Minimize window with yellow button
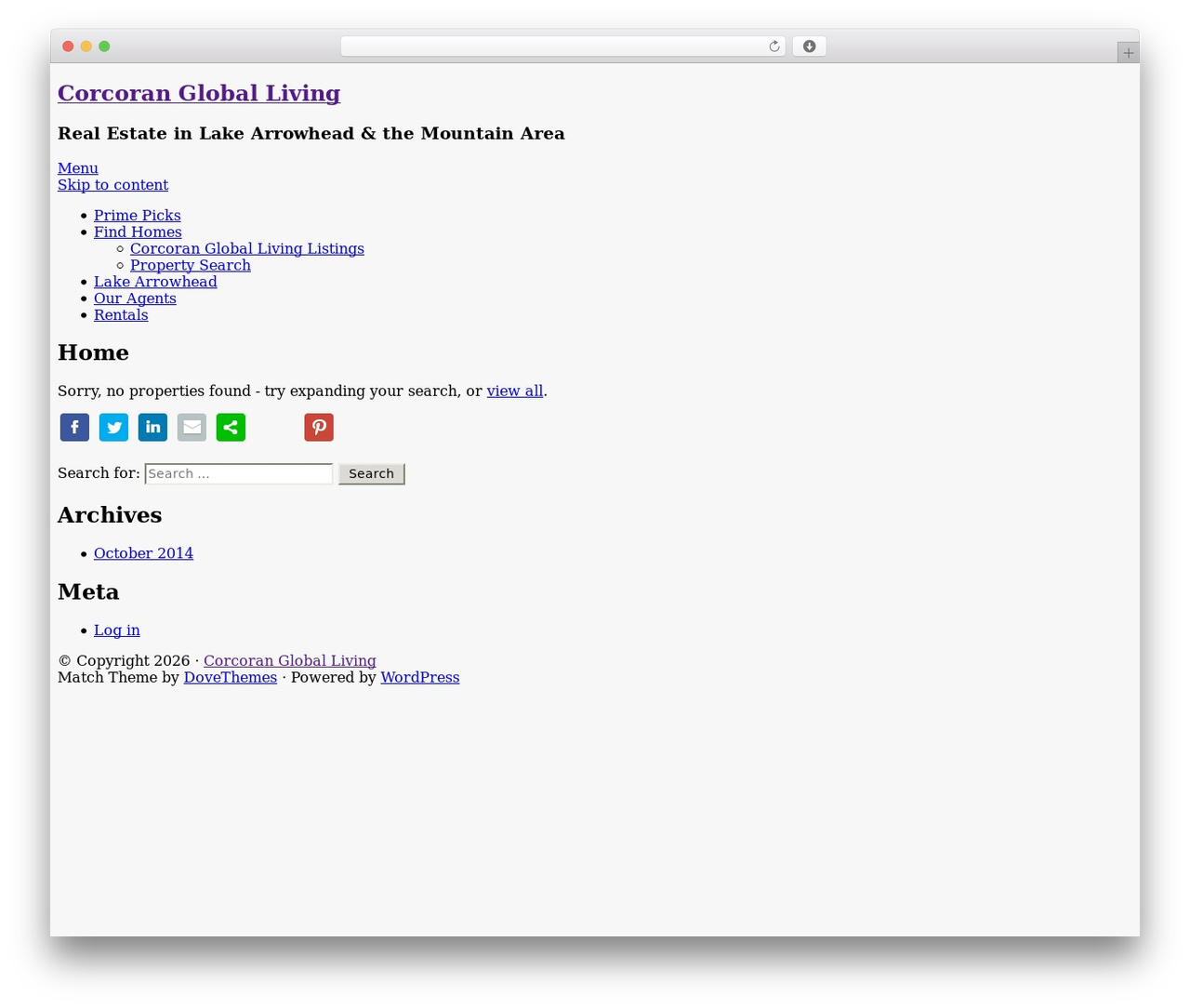Viewport: 1190px width, 1008px height. (x=86, y=46)
